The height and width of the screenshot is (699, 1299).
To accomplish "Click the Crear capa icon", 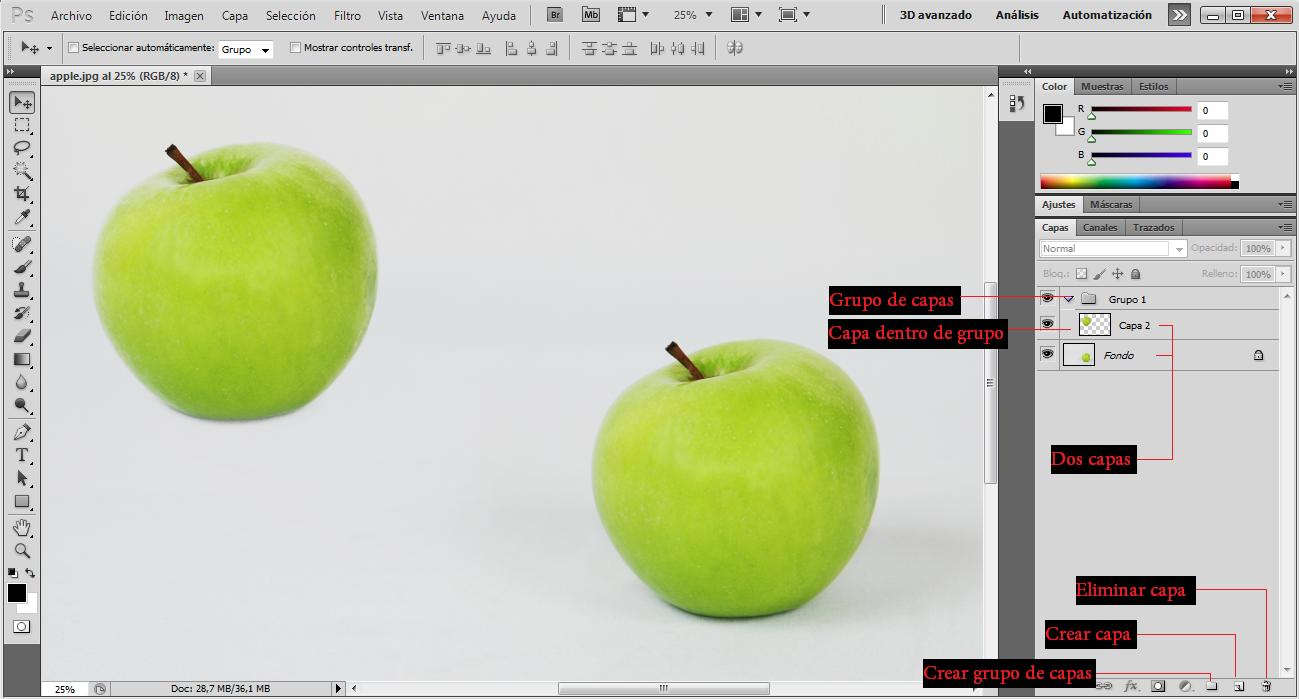I will [x=1238, y=686].
